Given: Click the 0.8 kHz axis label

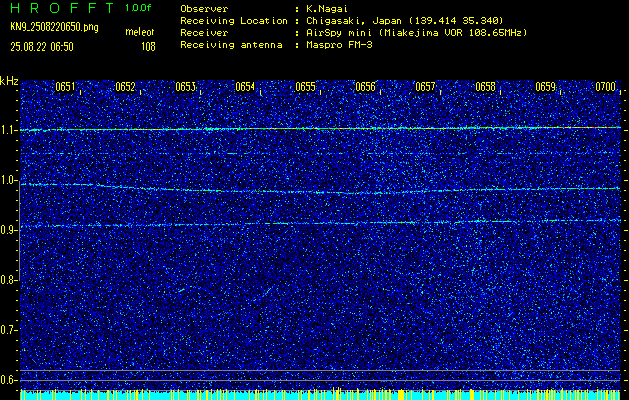Looking at the screenshot, I should pos(7,280).
